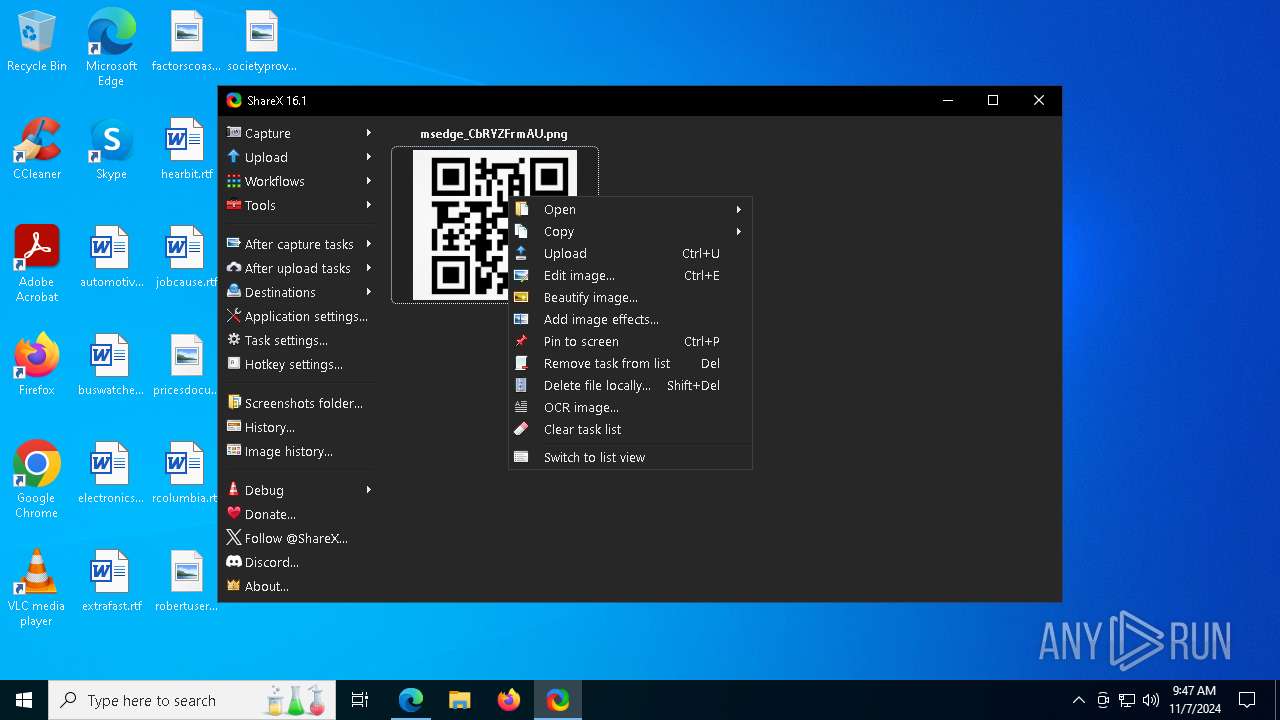1280x720 pixels.
Task: Open Hotkey settings... entry
Action: click(298, 364)
